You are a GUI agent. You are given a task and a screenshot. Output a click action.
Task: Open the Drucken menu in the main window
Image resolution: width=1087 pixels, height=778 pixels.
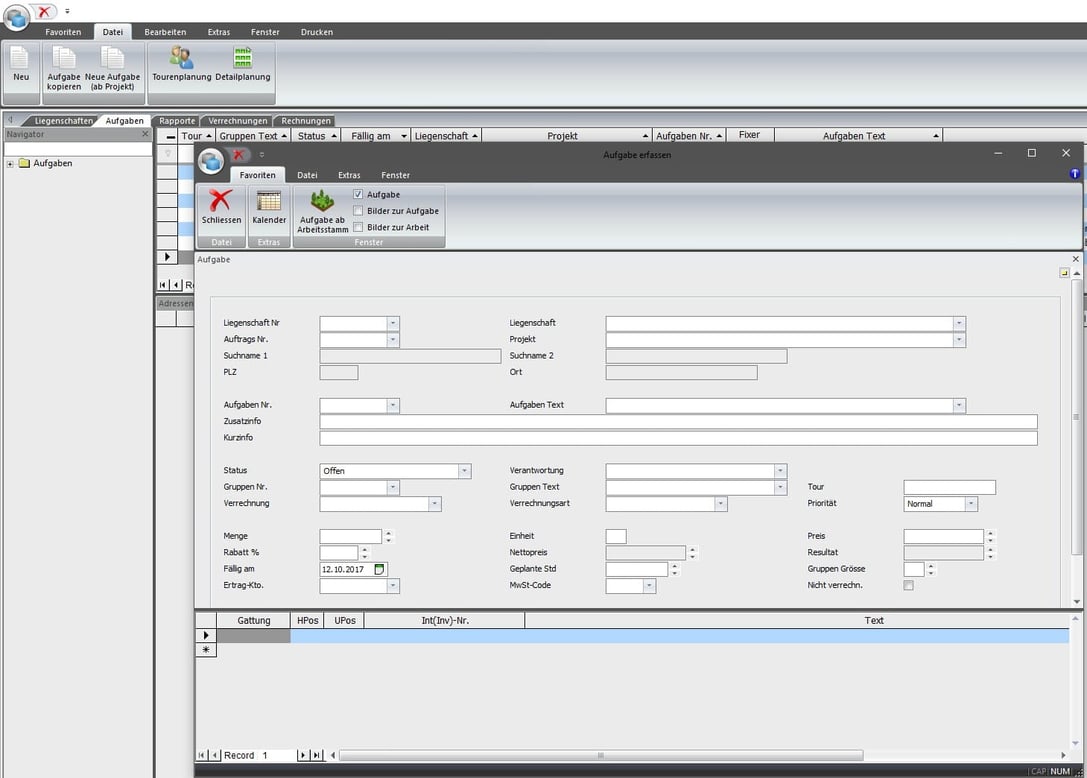[317, 32]
